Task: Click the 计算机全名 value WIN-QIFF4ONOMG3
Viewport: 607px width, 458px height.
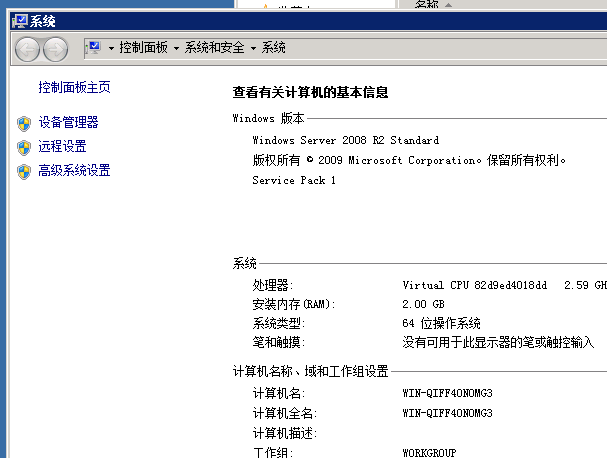Action: click(447, 413)
